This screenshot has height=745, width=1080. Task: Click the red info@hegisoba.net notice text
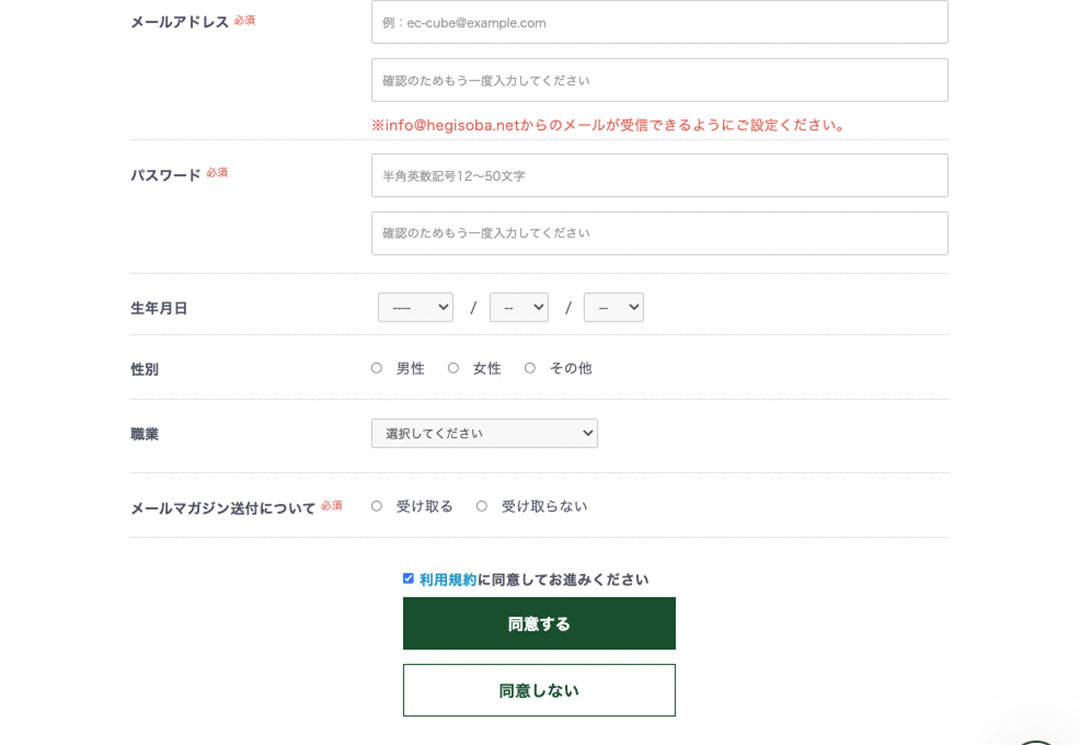click(x=608, y=125)
